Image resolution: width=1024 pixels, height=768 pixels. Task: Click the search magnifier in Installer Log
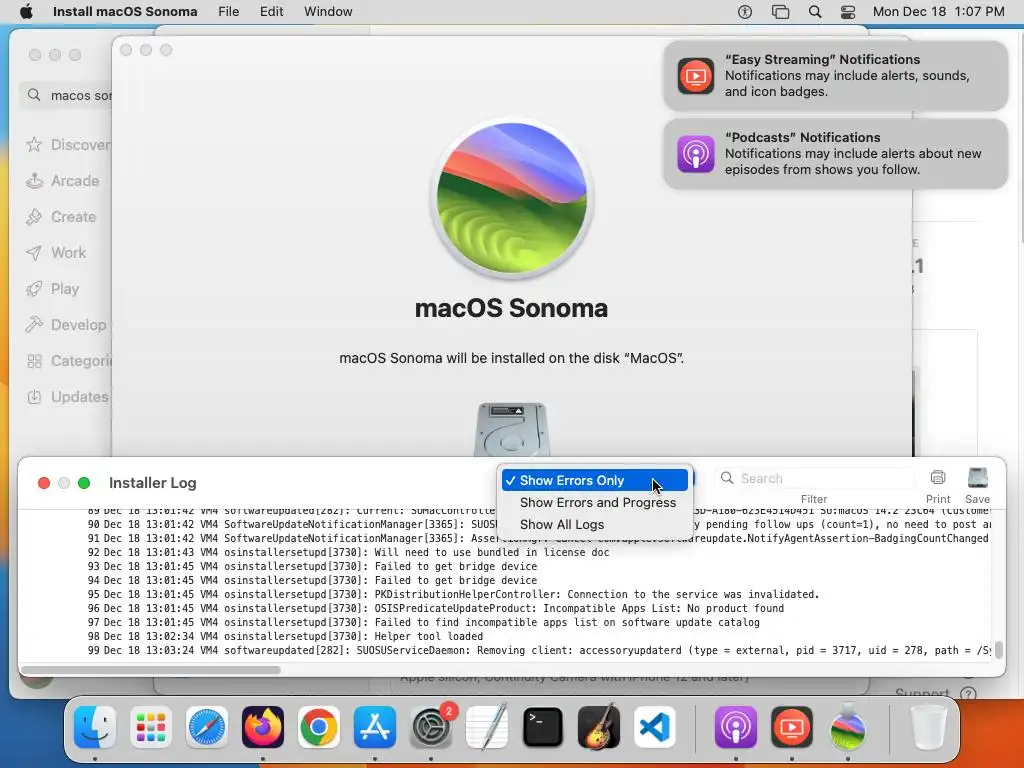(x=727, y=478)
